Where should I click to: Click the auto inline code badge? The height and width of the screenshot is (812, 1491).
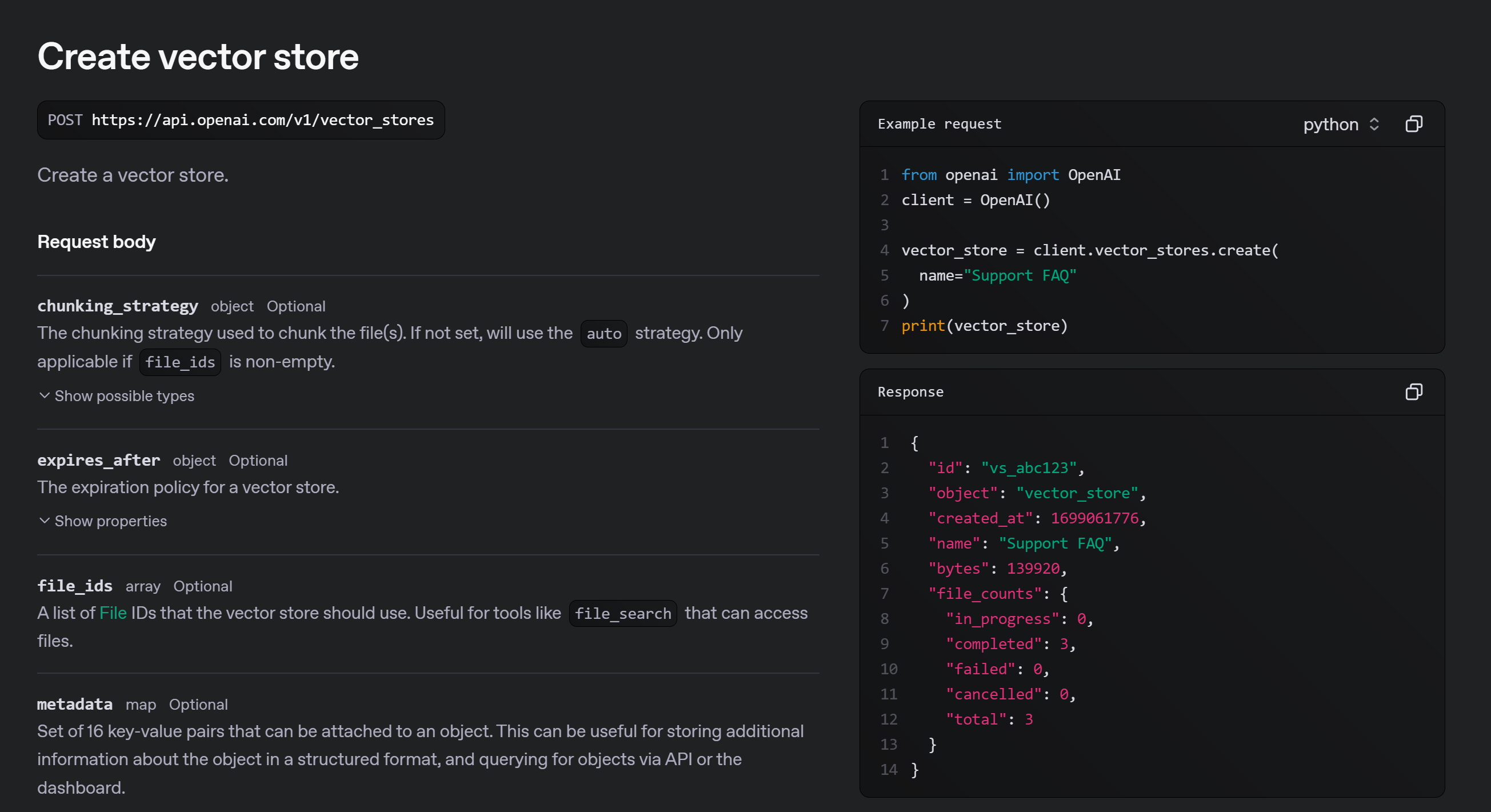point(603,333)
